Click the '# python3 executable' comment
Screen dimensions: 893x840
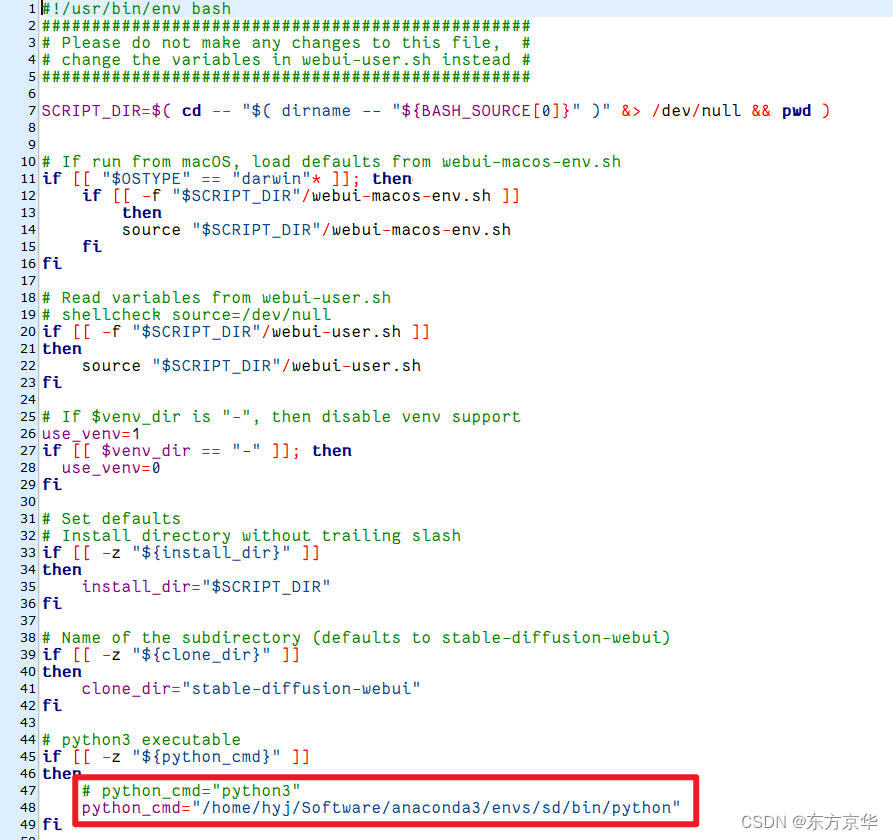(x=141, y=740)
